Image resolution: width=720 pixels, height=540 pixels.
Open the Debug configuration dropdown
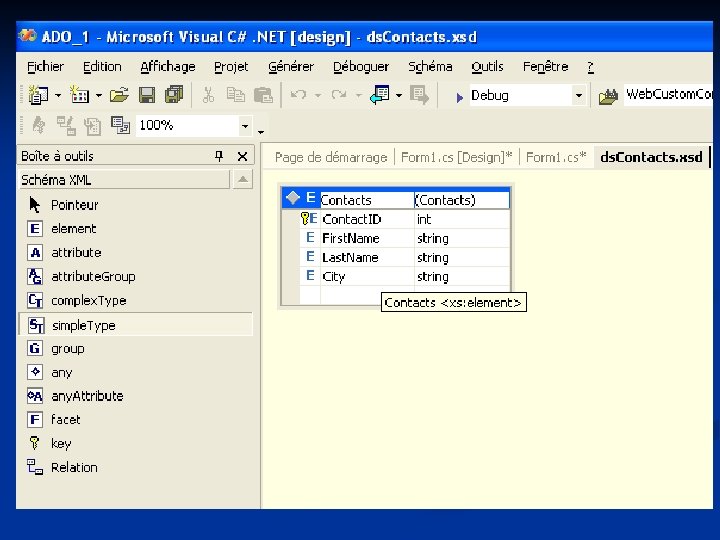[x=579, y=96]
